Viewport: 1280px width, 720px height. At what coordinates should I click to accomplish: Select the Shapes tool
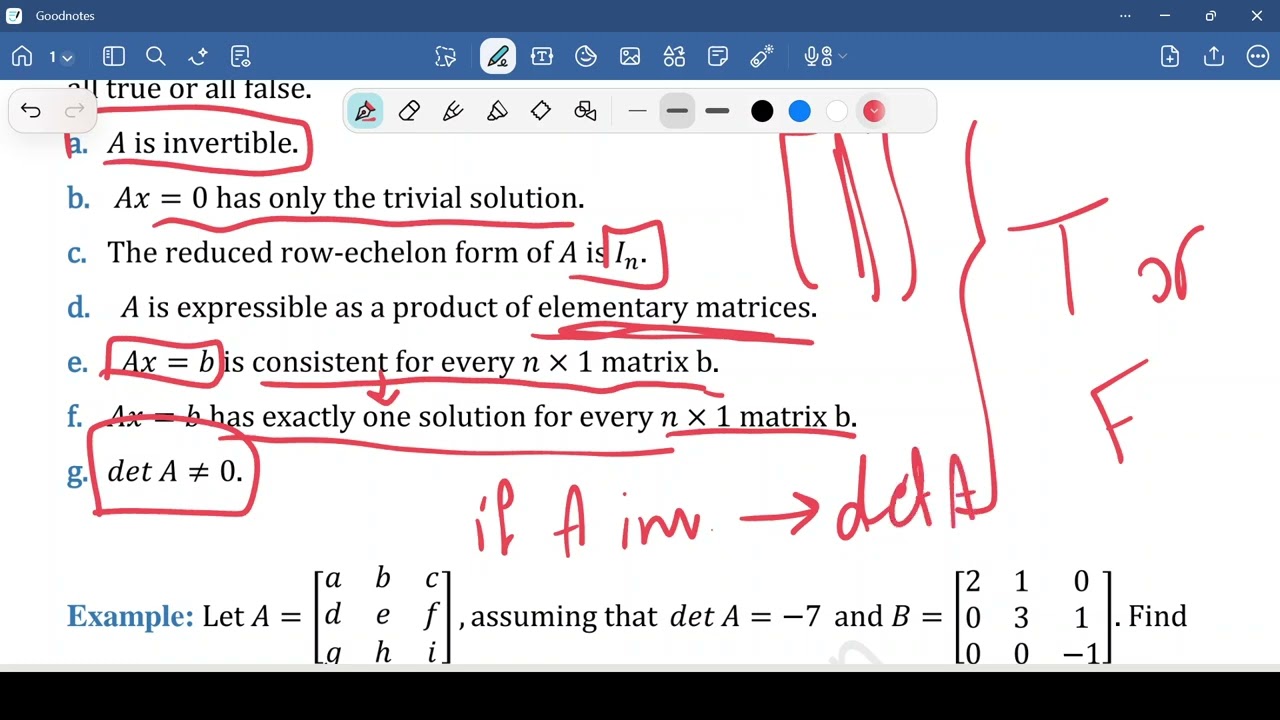tap(674, 57)
